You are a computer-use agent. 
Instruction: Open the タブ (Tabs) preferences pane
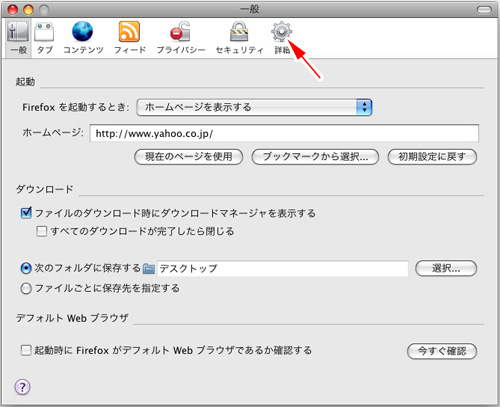[x=45, y=38]
